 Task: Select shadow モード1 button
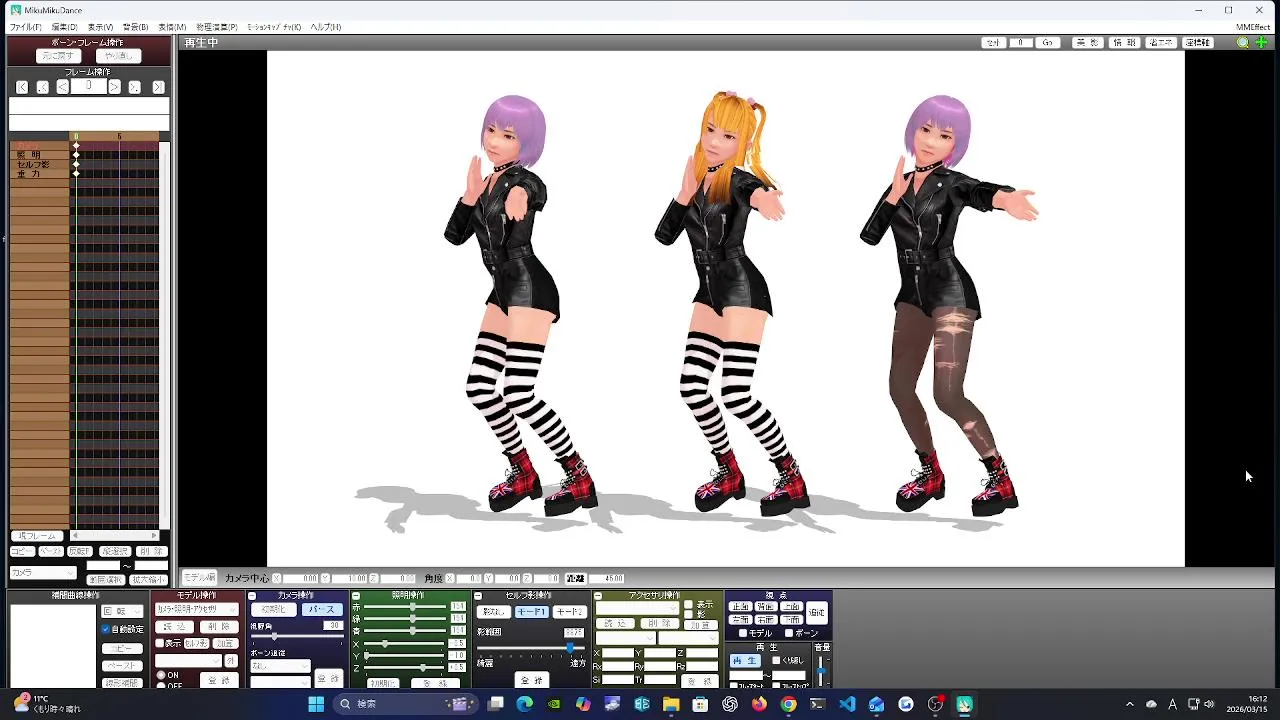pyautogui.click(x=531, y=612)
